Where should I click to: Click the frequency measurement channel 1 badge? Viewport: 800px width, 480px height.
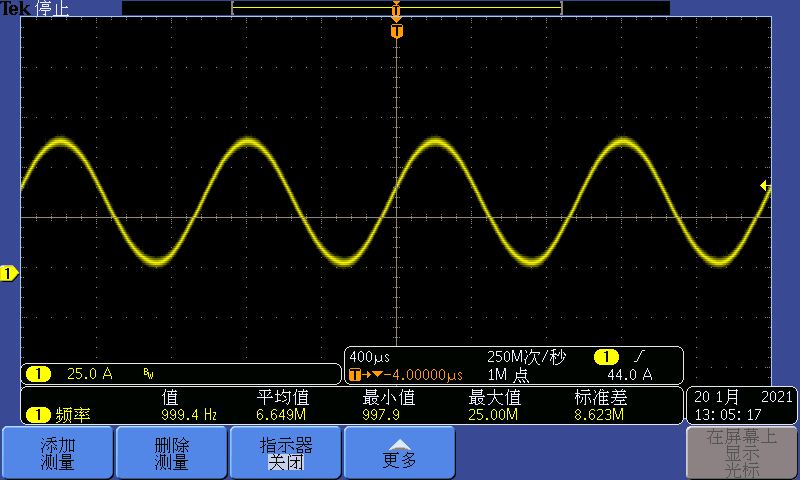(38, 414)
